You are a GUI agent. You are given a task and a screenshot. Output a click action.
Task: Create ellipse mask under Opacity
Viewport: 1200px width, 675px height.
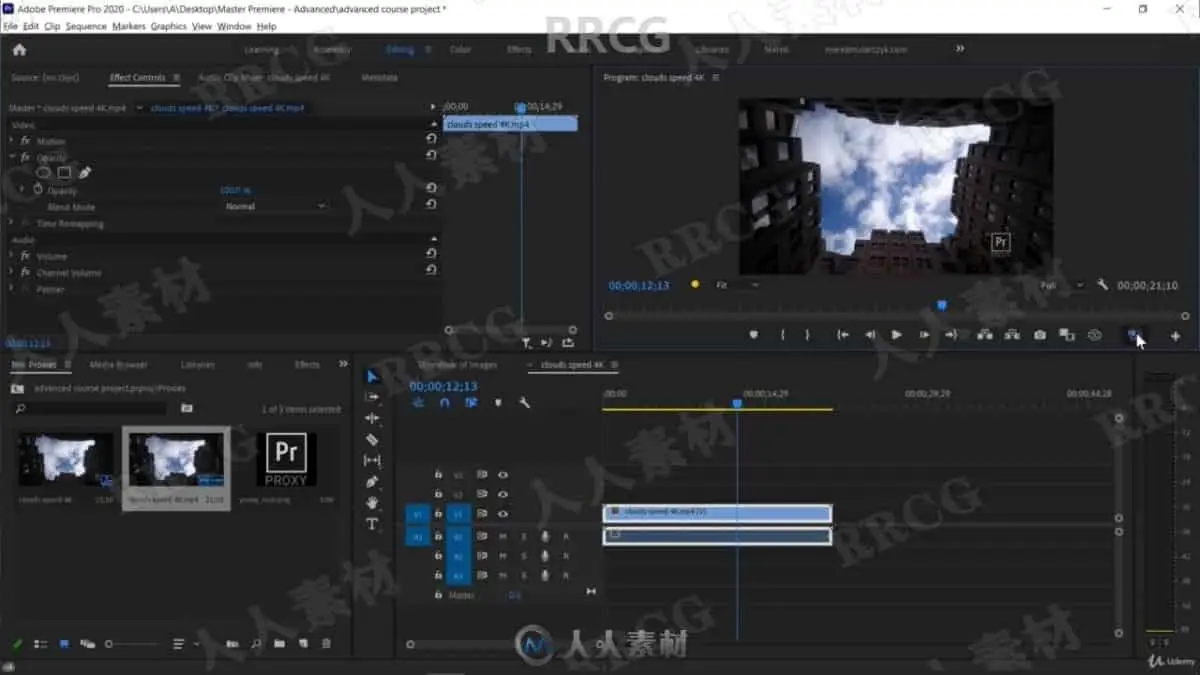(44, 173)
